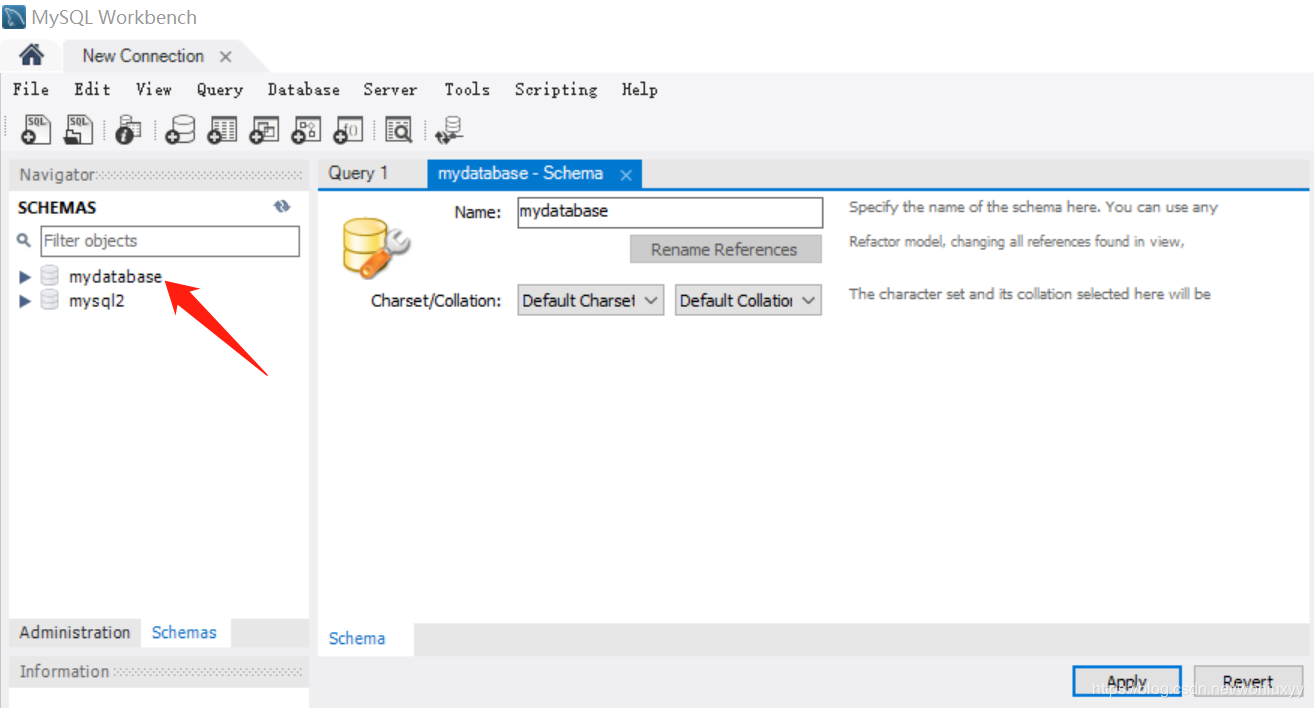1314x708 pixels.
Task: Open the View menu
Action: (154, 89)
